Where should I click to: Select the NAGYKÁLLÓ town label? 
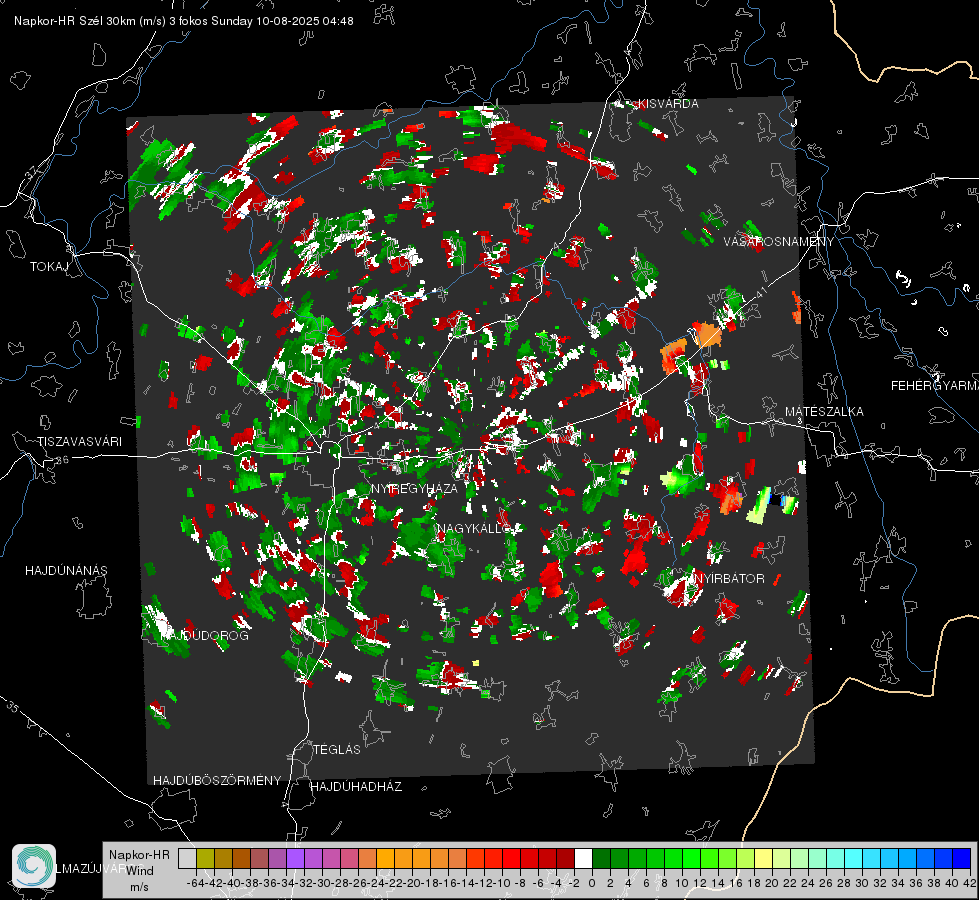[473, 529]
